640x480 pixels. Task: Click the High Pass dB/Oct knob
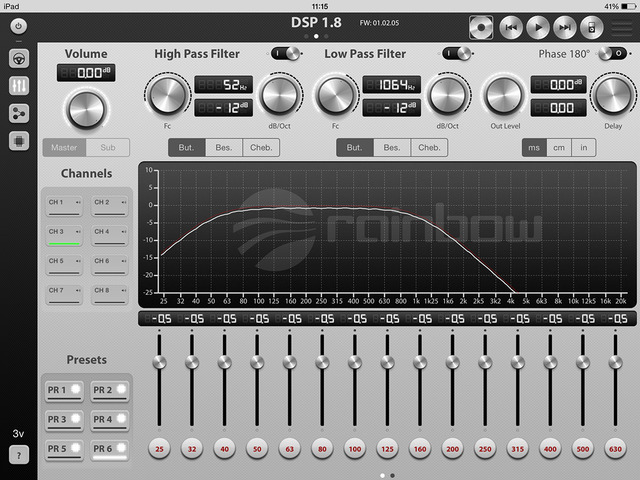pos(280,95)
